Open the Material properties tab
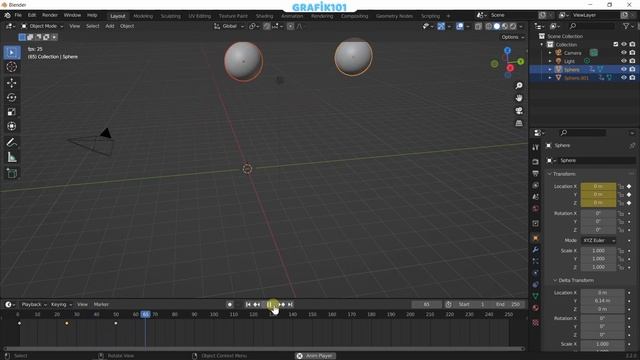Screen dimensions: 640x360 click(x=536, y=308)
